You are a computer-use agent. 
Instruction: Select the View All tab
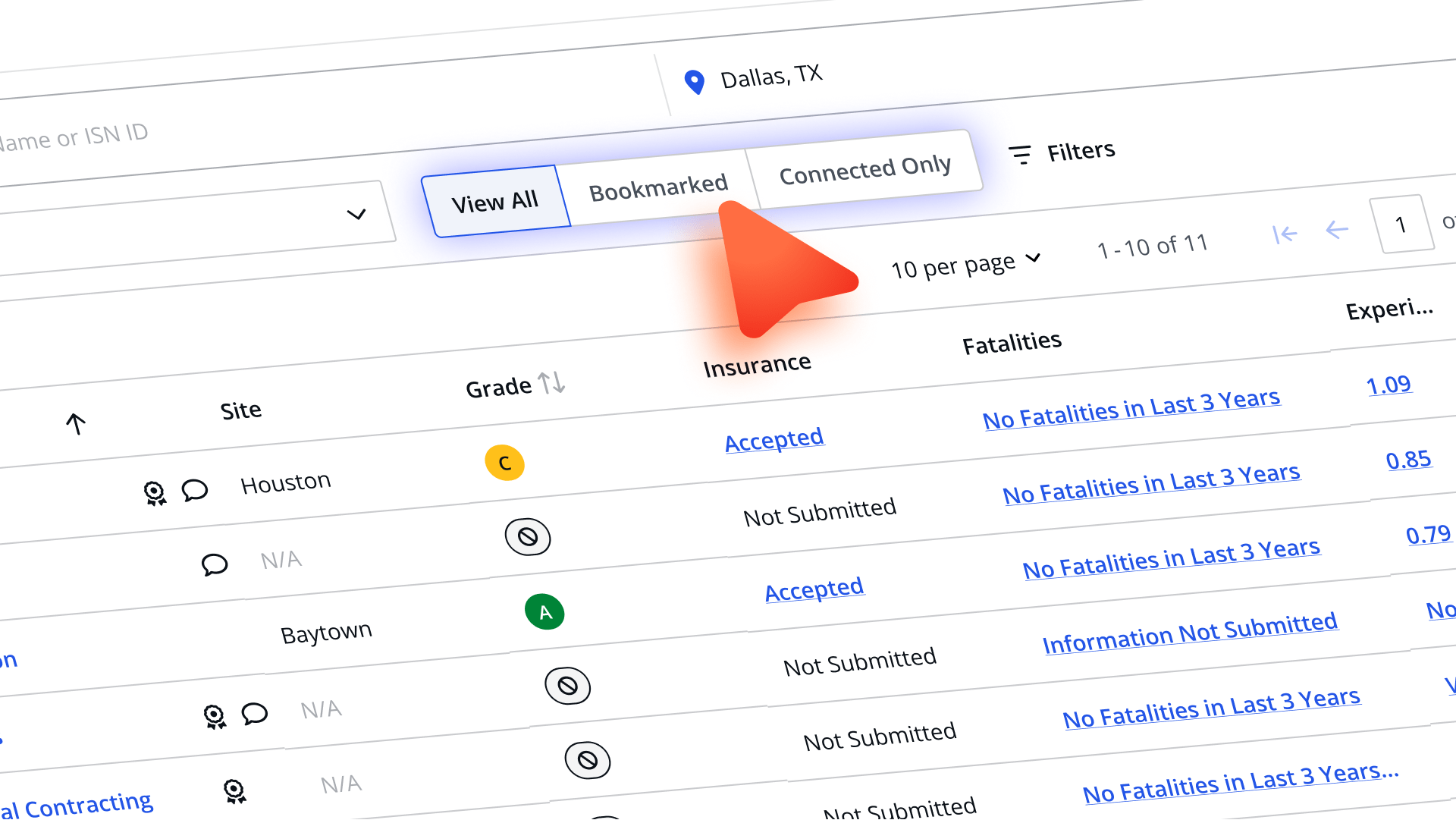495,202
